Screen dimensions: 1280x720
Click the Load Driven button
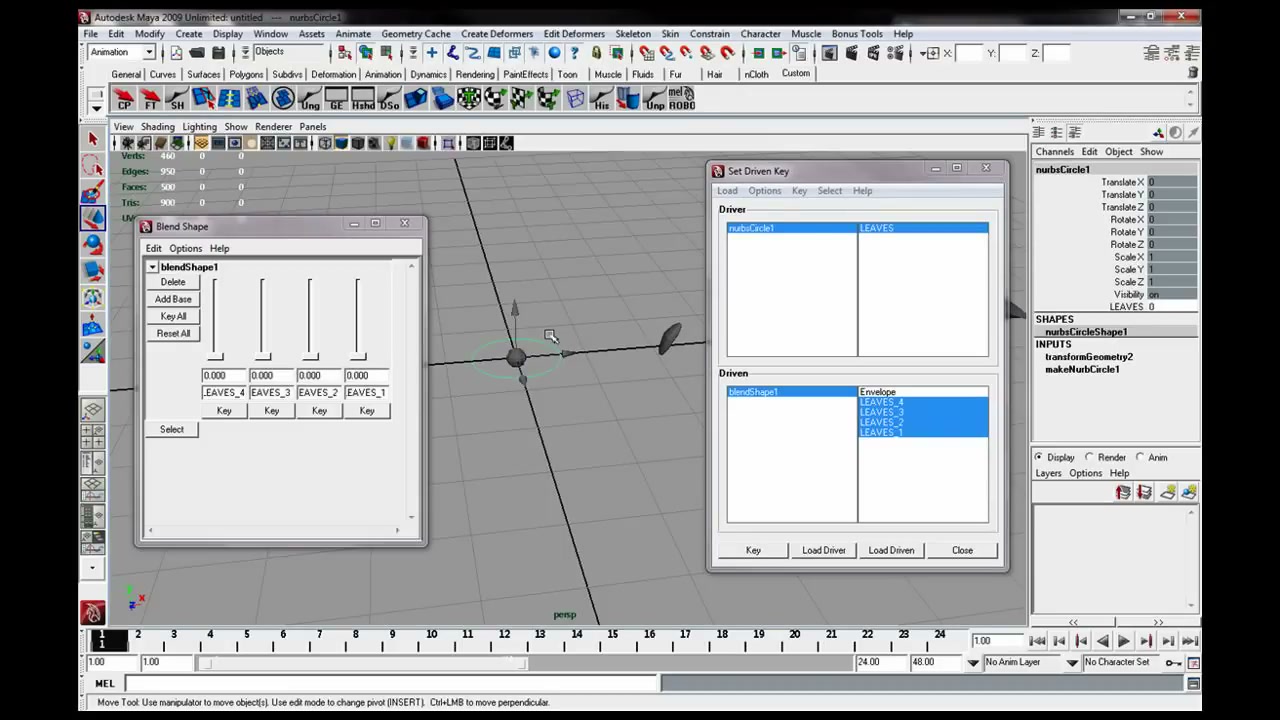pos(891,550)
